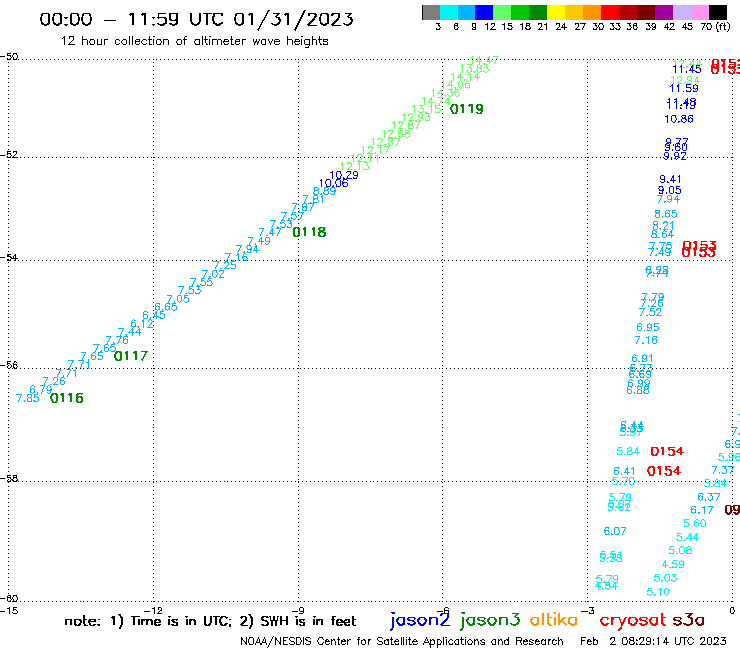
Task: Click the wave height value 6.07
Action: tap(615, 532)
